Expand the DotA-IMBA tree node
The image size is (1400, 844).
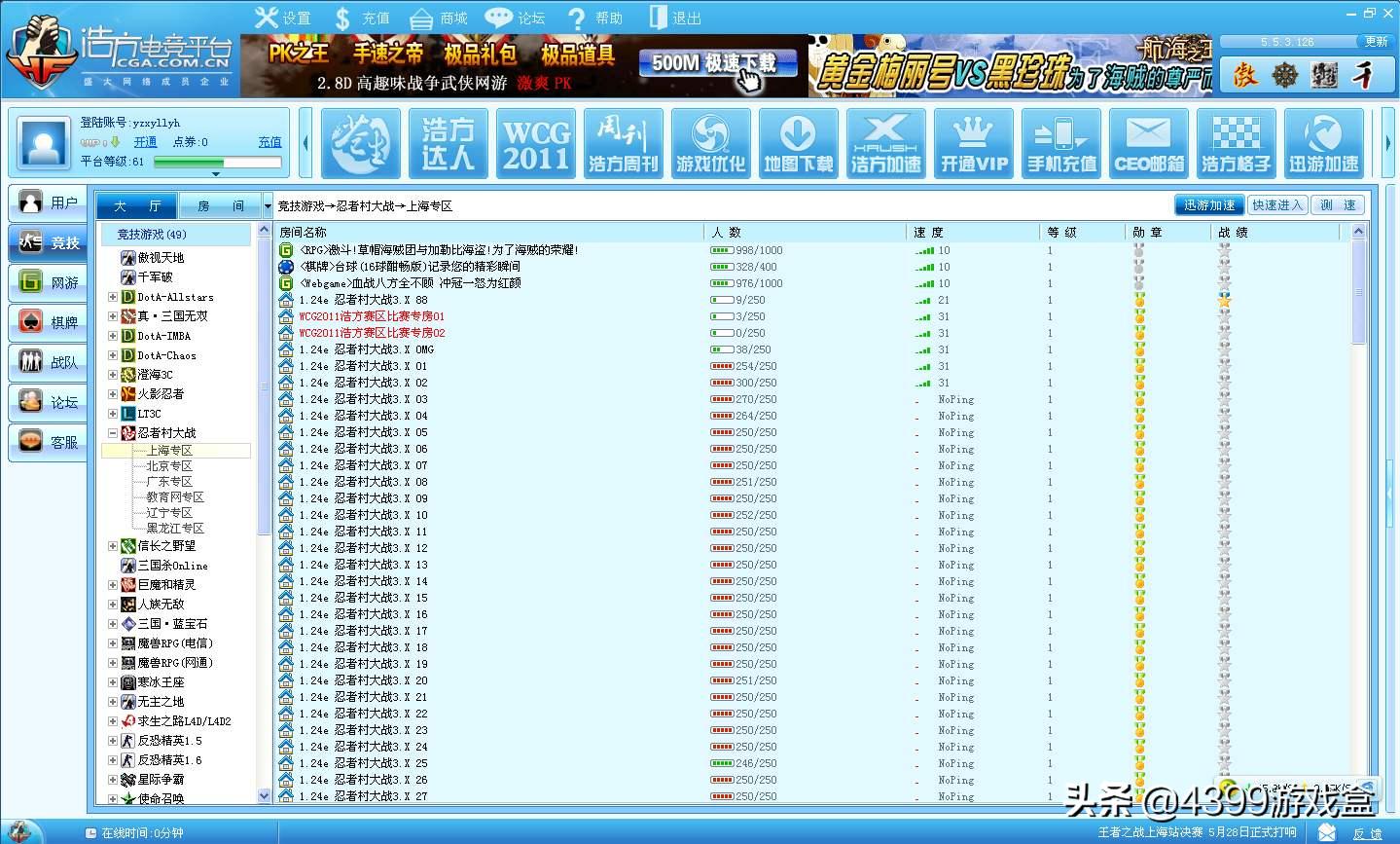click(x=113, y=336)
